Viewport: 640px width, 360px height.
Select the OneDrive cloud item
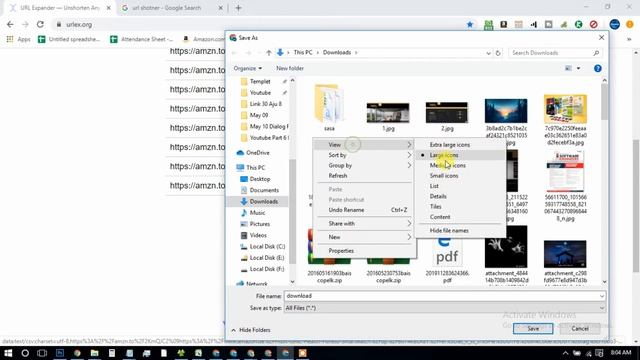(x=253, y=153)
